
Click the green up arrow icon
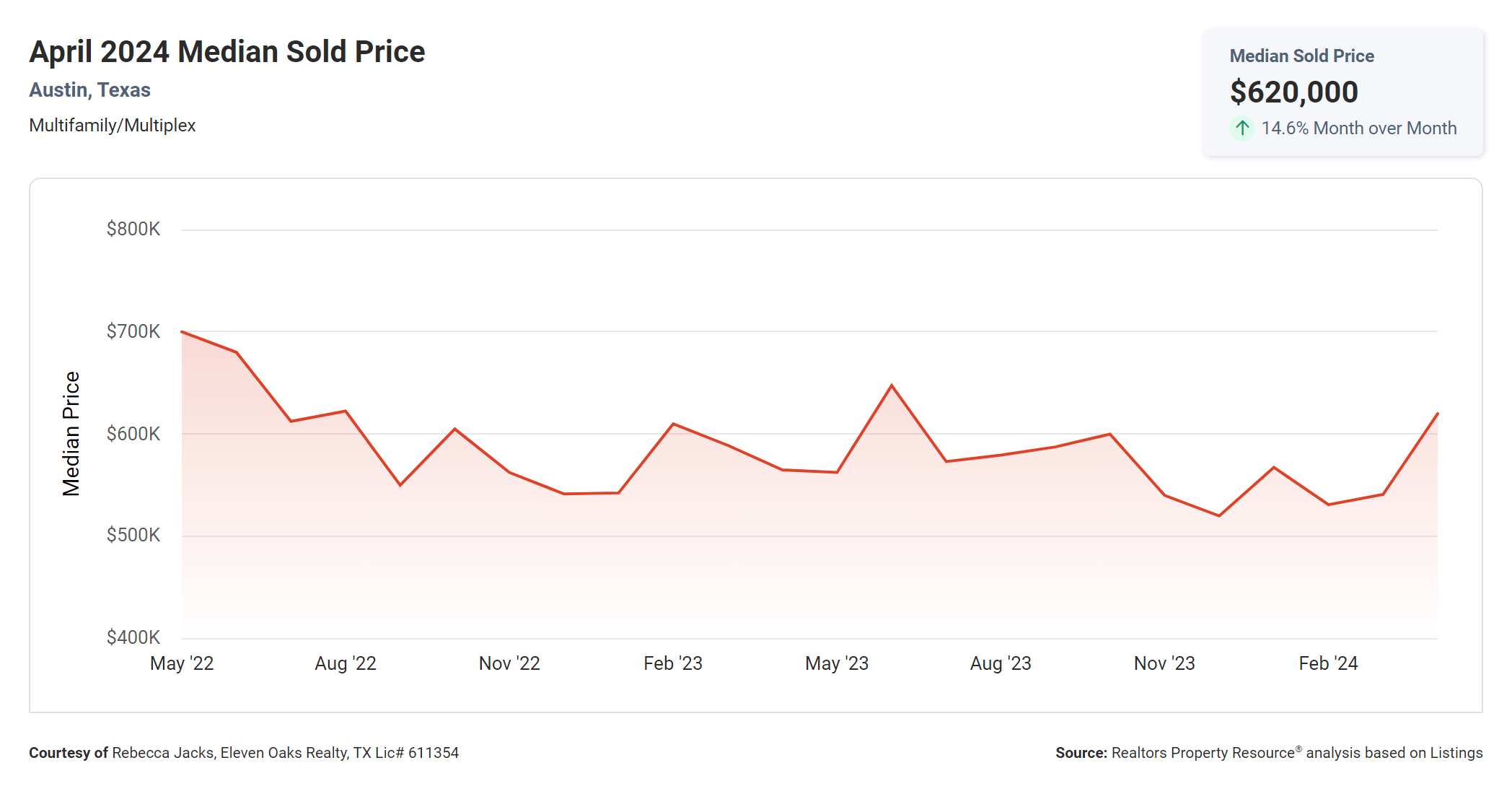pos(1241,128)
